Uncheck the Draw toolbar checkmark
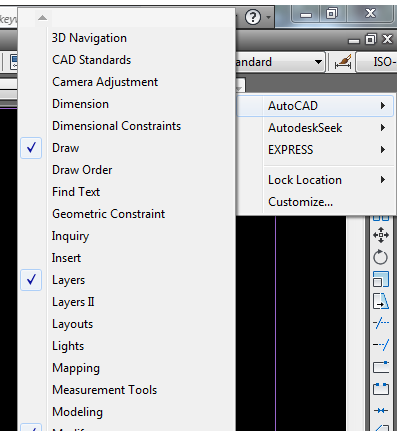Screen dimensions: 399x431 [x=31, y=148]
